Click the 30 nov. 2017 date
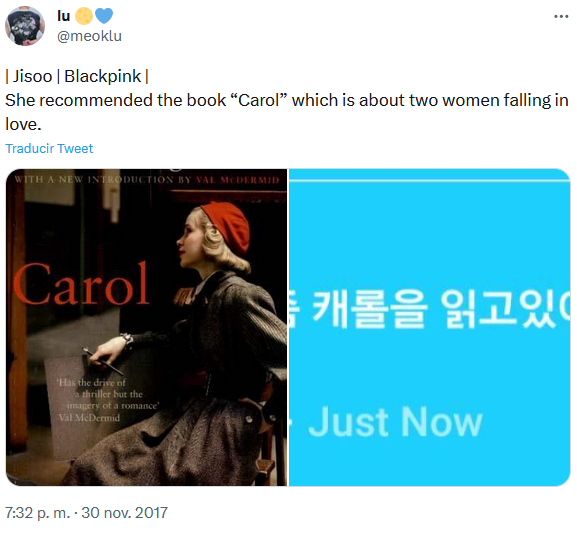This screenshot has width=577, height=539. pyautogui.click(x=124, y=513)
